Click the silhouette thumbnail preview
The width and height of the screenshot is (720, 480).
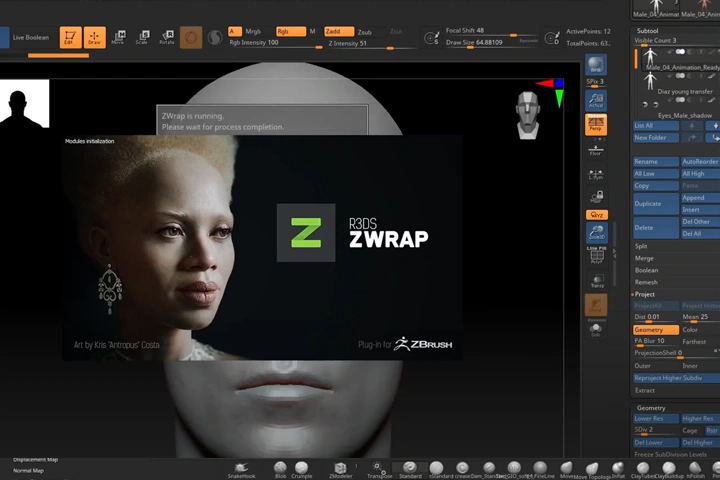click(x=24, y=103)
